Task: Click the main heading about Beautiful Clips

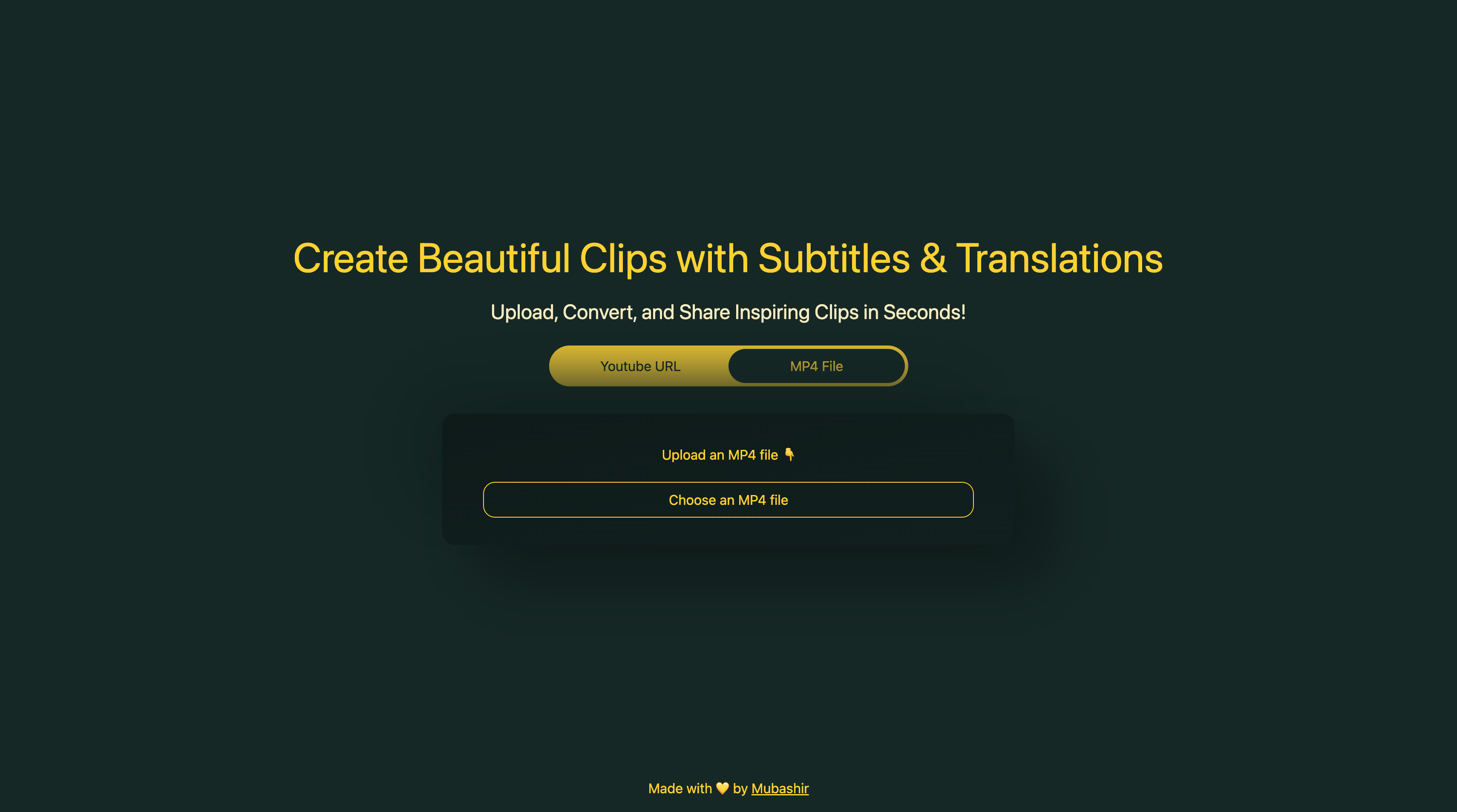Action: (x=728, y=259)
